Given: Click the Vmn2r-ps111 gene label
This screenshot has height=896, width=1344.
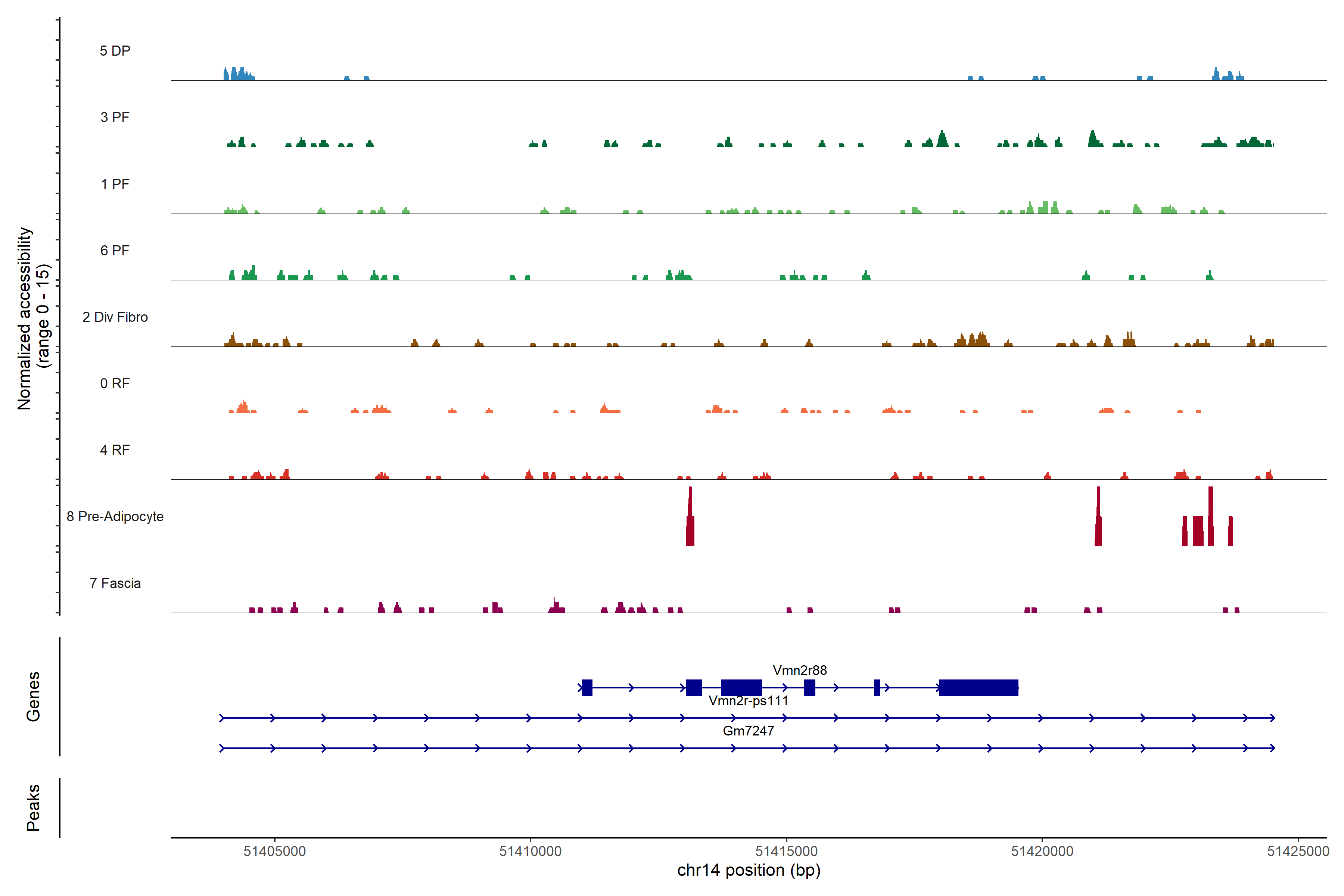Looking at the screenshot, I should click(748, 701).
